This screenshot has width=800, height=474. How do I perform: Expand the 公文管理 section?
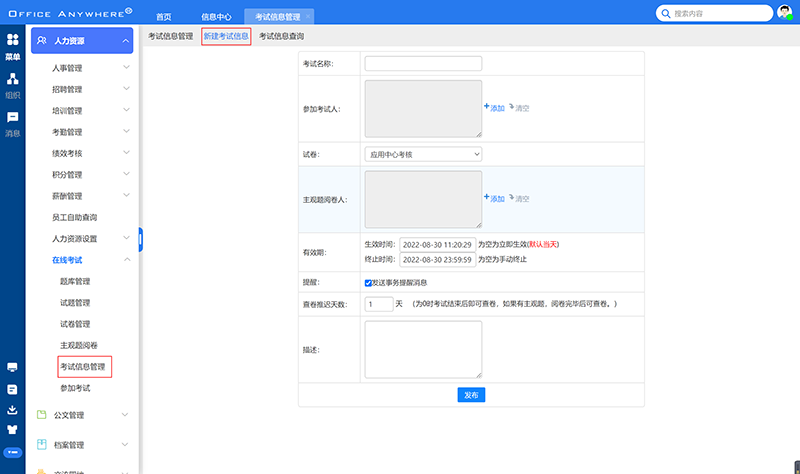pyautogui.click(x=125, y=415)
